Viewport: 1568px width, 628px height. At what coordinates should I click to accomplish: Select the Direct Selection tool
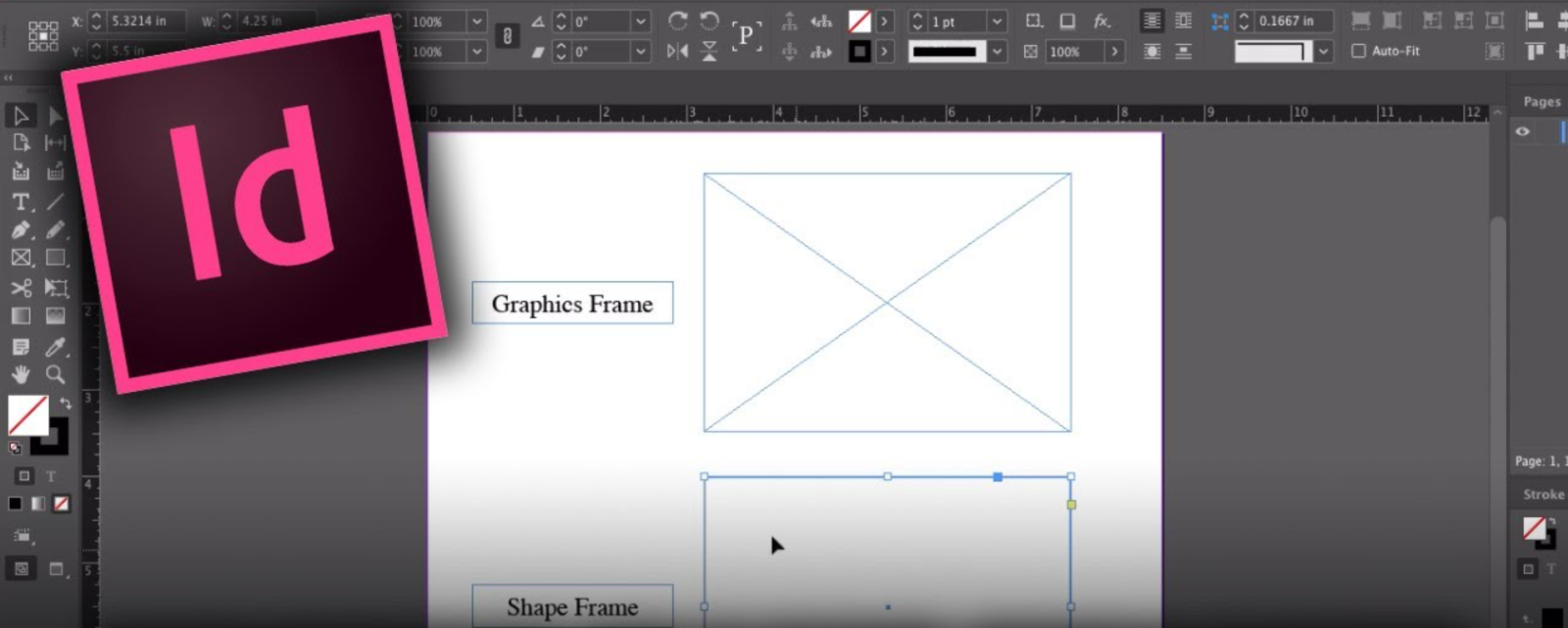click(55, 116)
